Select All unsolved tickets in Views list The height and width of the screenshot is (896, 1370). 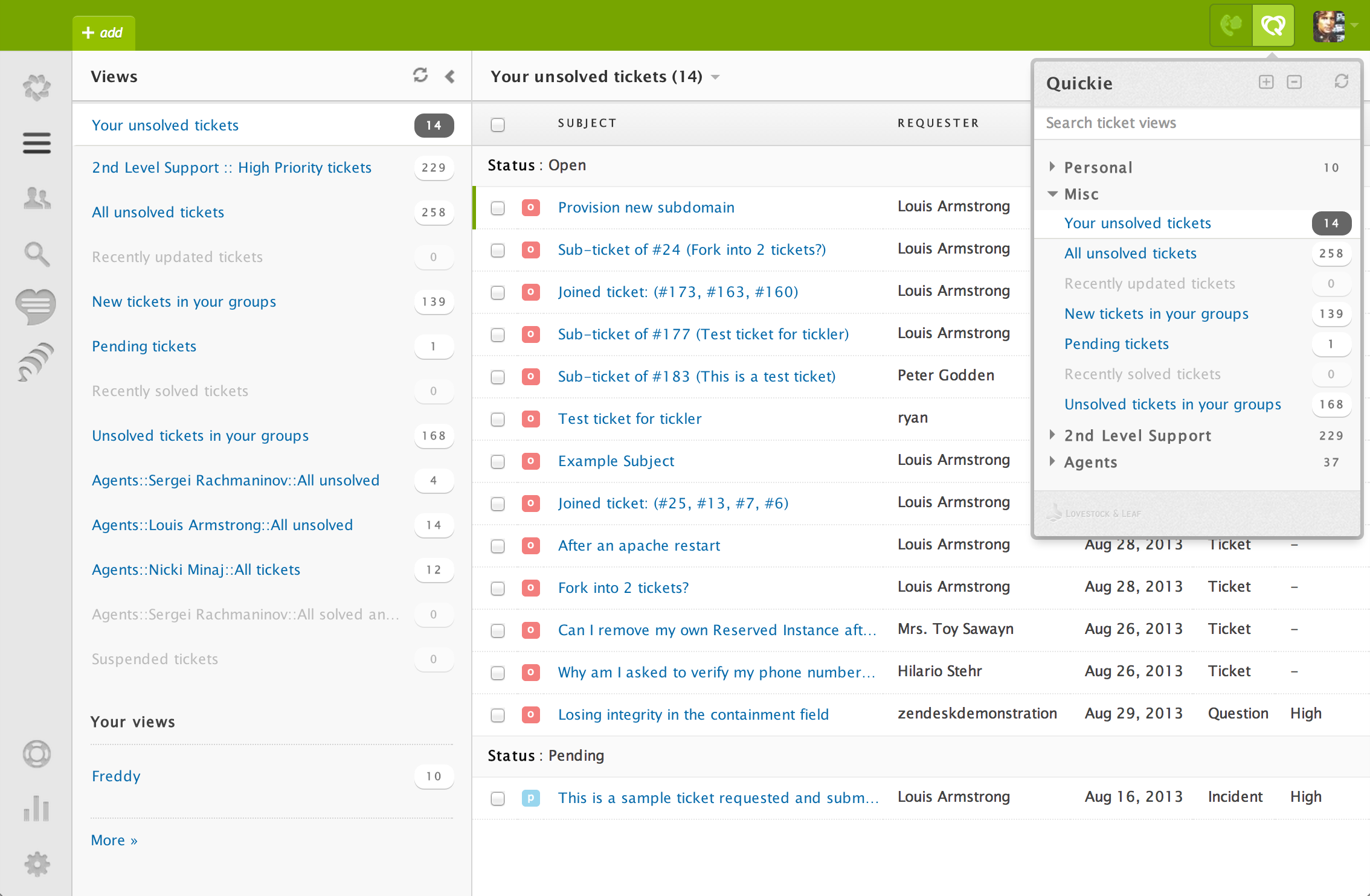click(x=158, y=213)
